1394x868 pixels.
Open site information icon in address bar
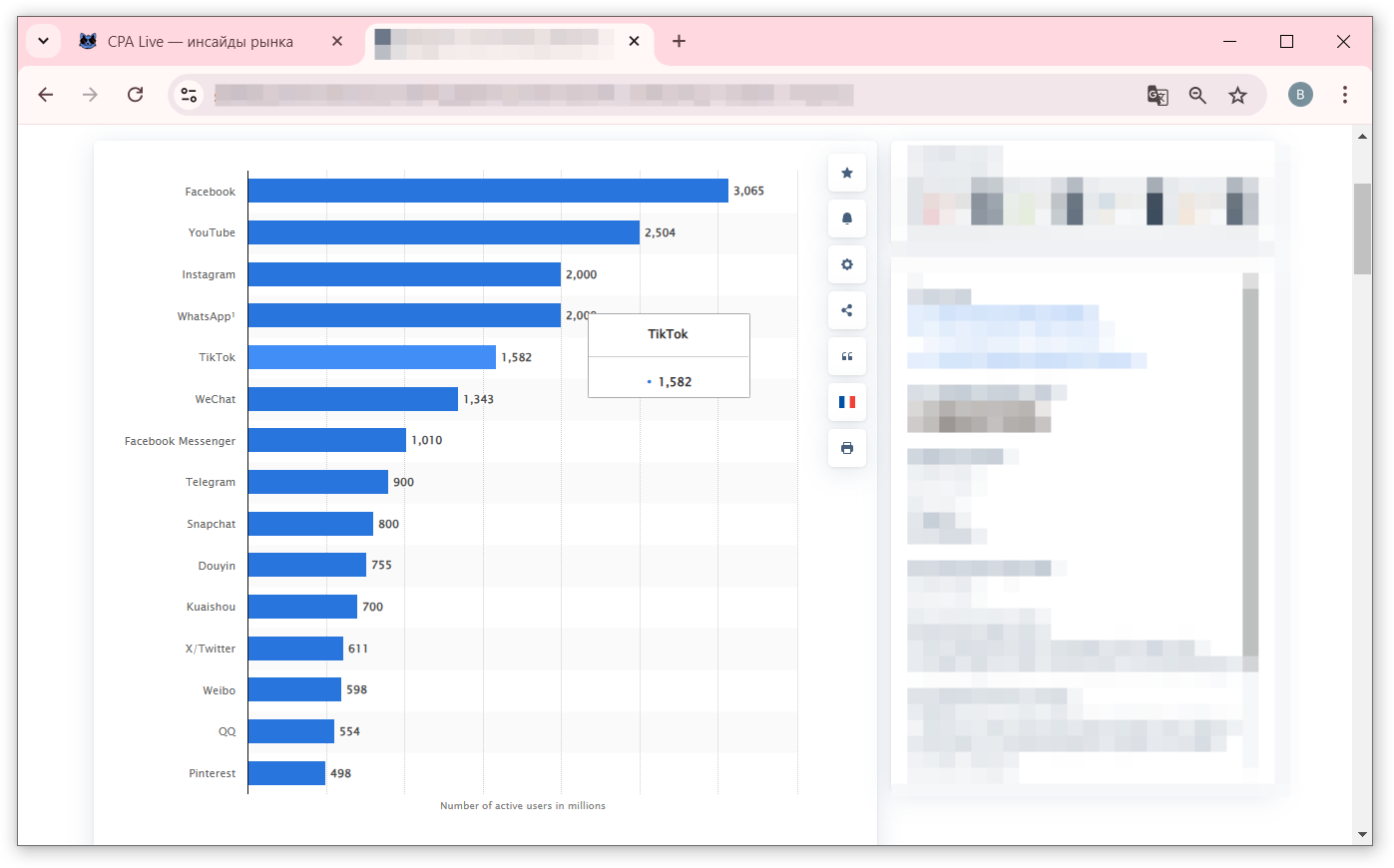pyautogui.click(x=189, y=95)
